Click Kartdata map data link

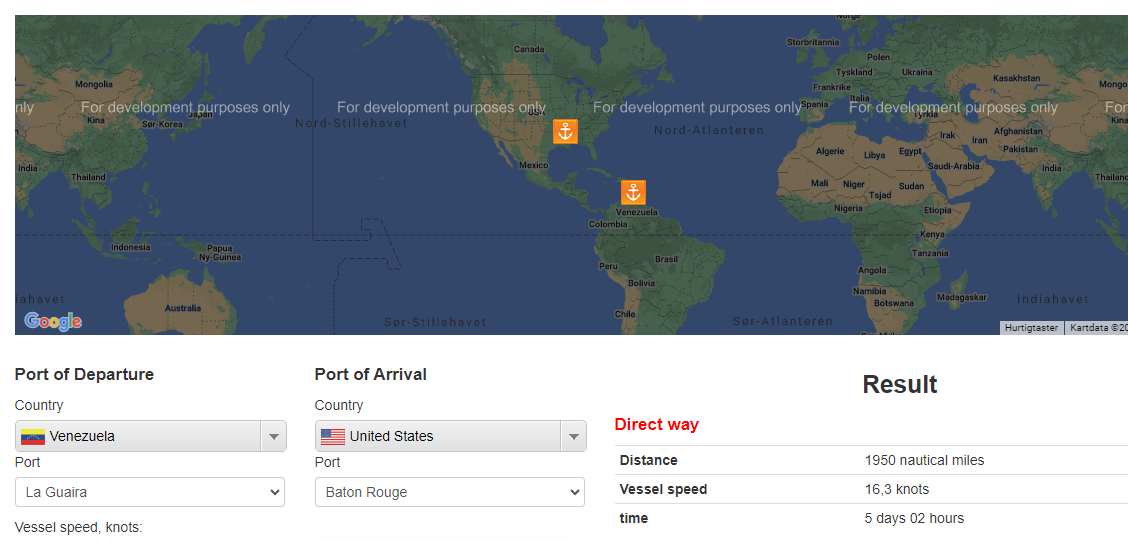pyautogui.click(x=1097, y=328)
